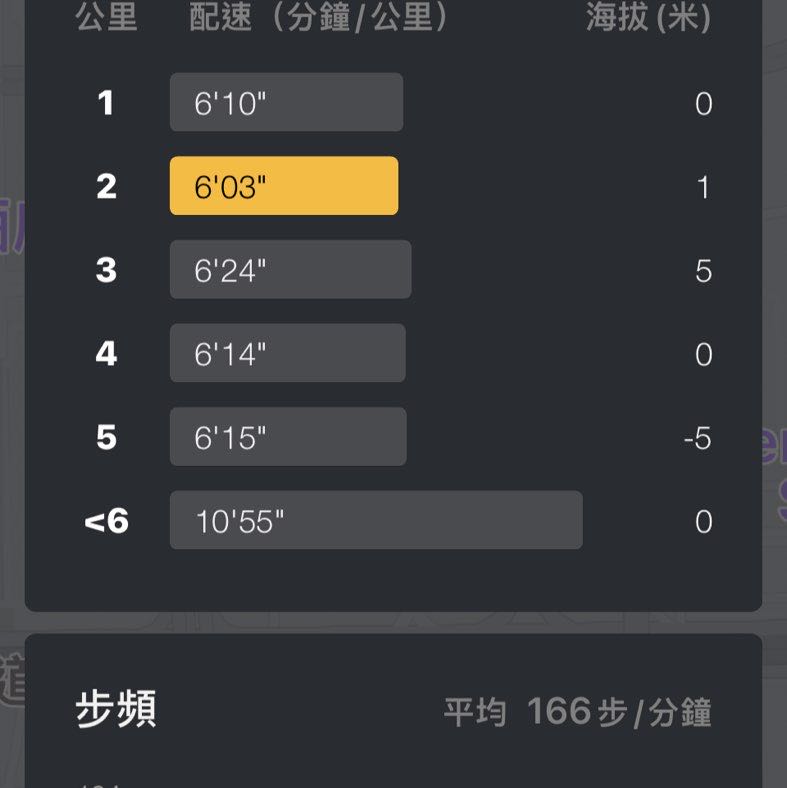Tap the 海拔 (米) column header

[648, 18]
